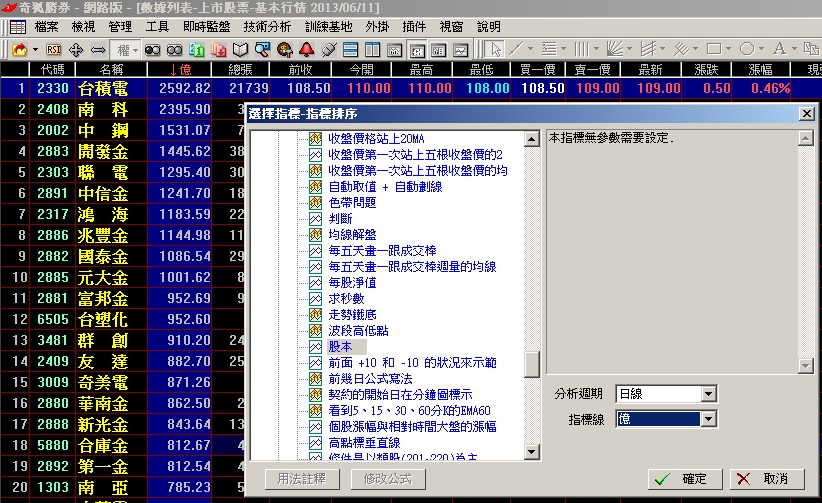The width and height of the screenshot is (822, 503).
Task: Select the 色帶問題 indicator
Action: pos(352,202)
